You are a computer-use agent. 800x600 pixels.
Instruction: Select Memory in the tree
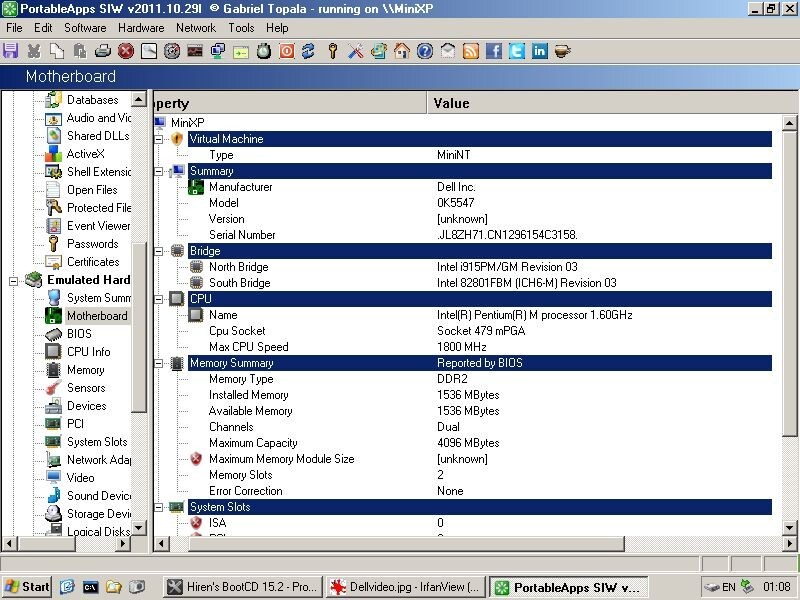click(x=85, y=370)
